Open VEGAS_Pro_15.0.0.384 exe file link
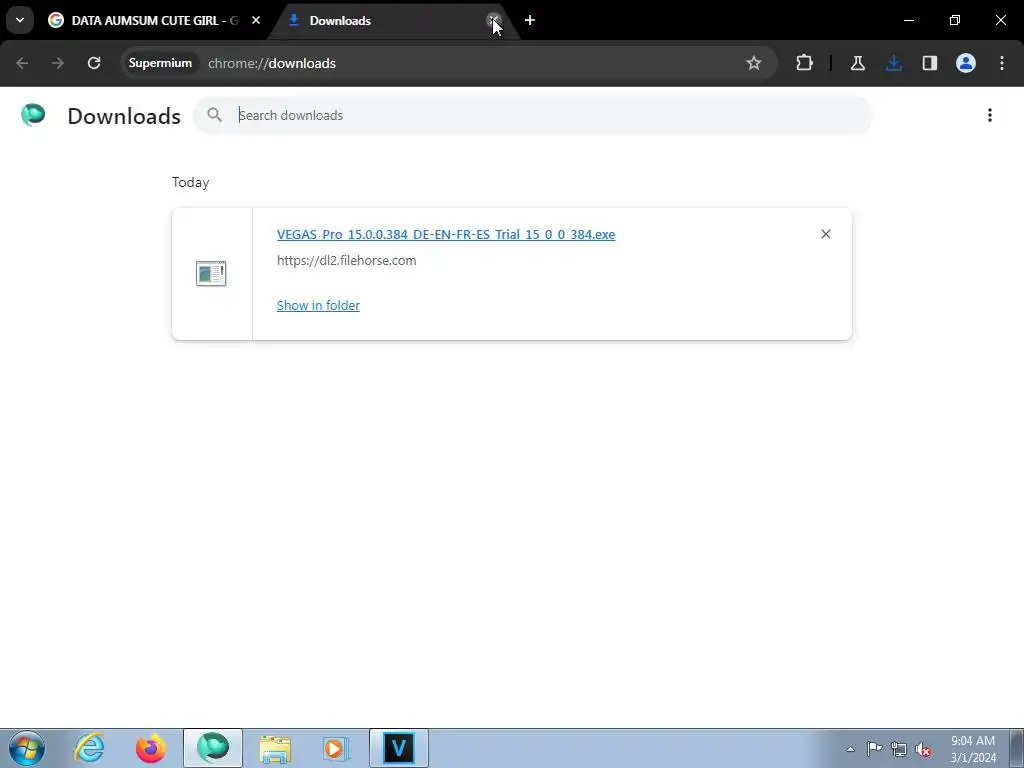The height and width of the screenshot is (768, 1024). click(x=446, y=234)
